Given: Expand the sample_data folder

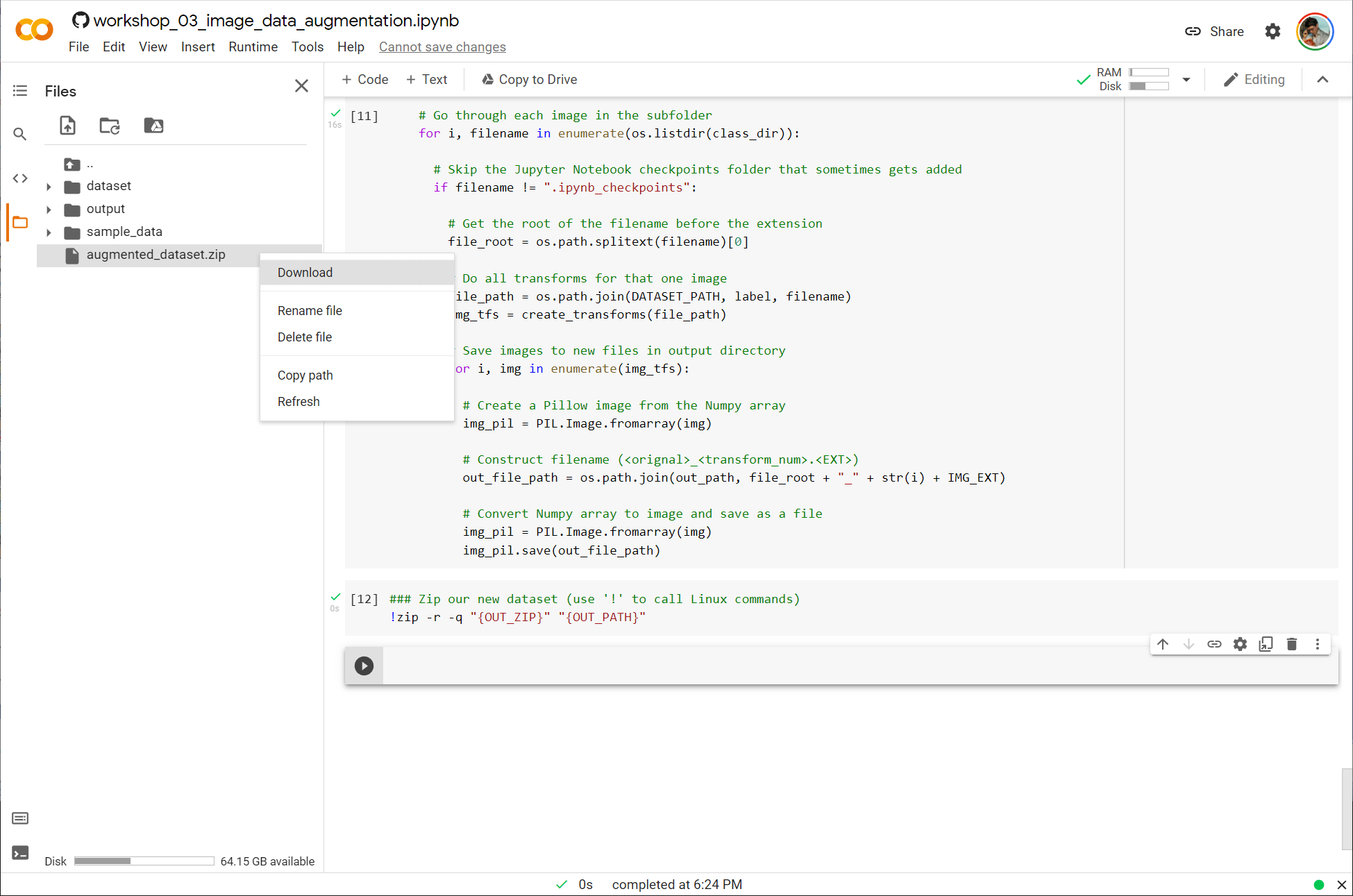Looking at the screenshot, I should tap(49, 233).
